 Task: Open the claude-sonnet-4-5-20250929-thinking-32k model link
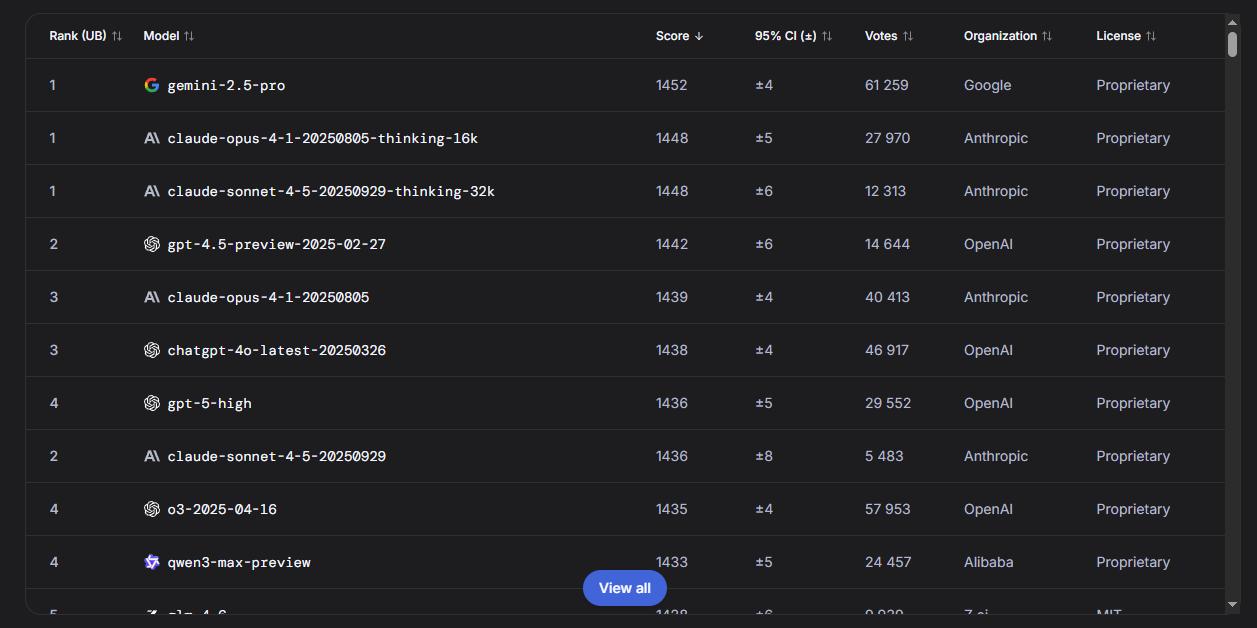pyautogui.click(x=331, y=191)
